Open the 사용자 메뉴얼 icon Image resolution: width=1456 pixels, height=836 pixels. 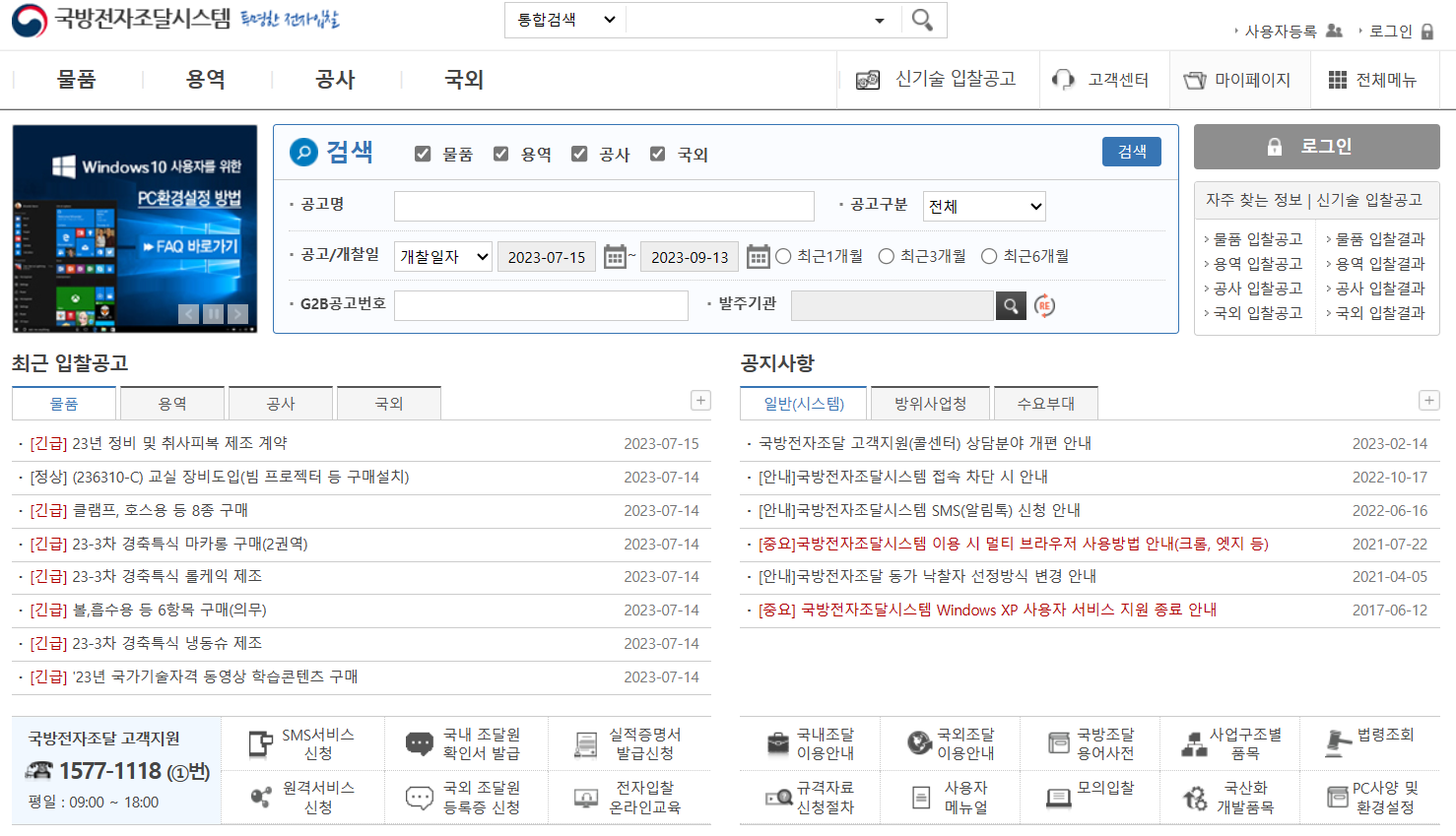949,796
